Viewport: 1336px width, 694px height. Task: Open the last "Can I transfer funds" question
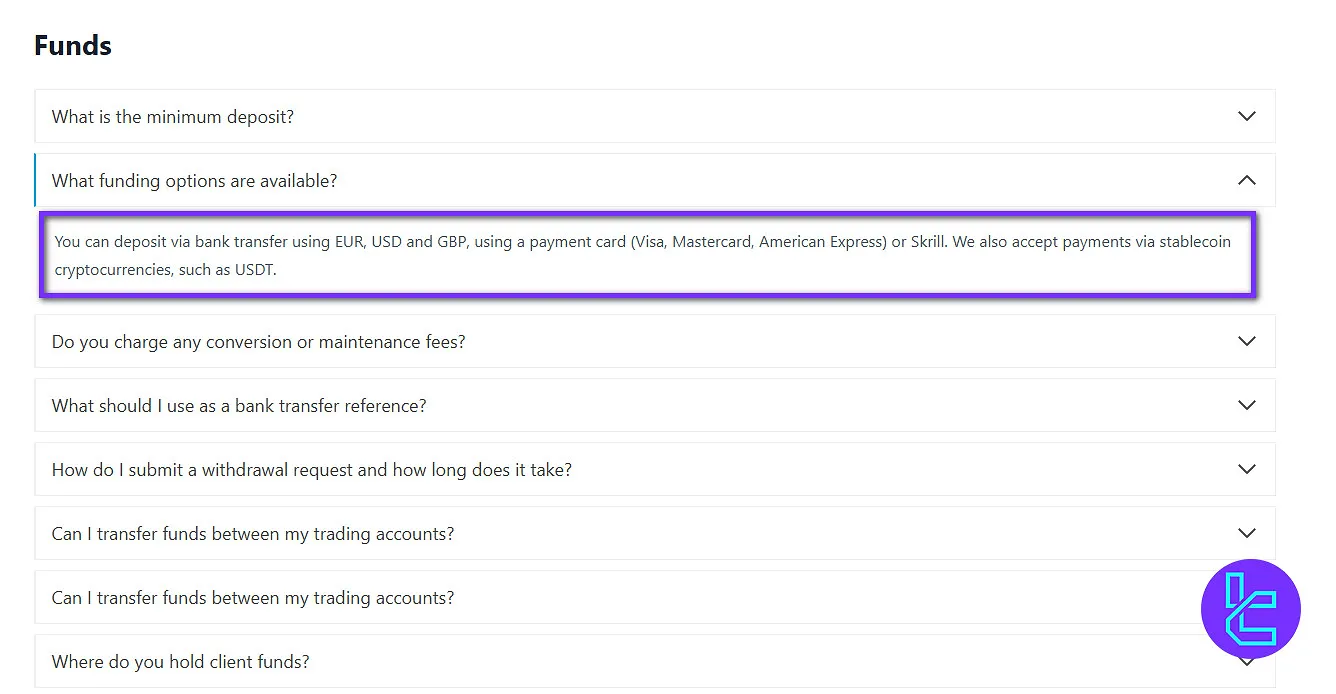click(253, 598)
